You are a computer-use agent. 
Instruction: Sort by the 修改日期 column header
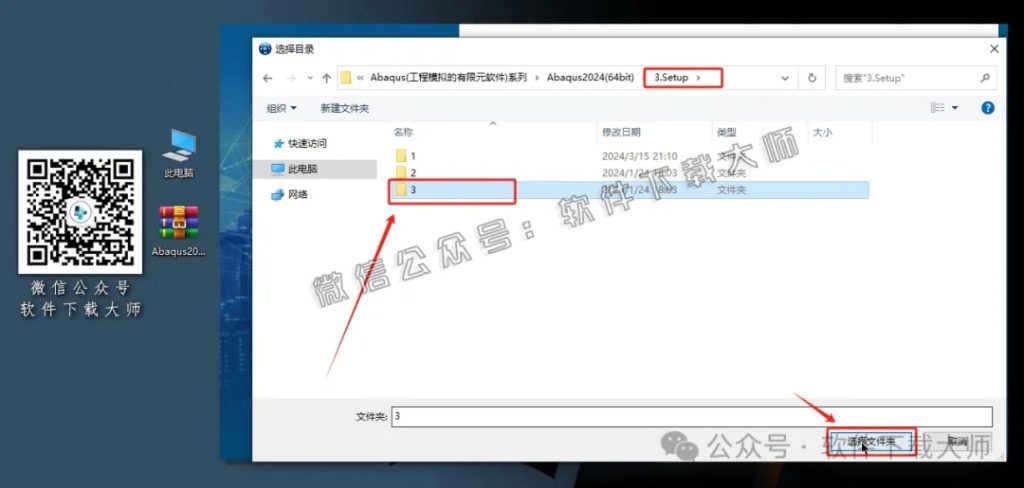(621, 132)
